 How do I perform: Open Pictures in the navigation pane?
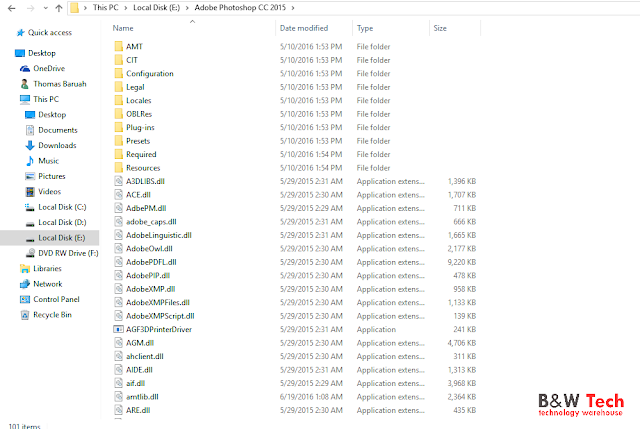(45, 176)
